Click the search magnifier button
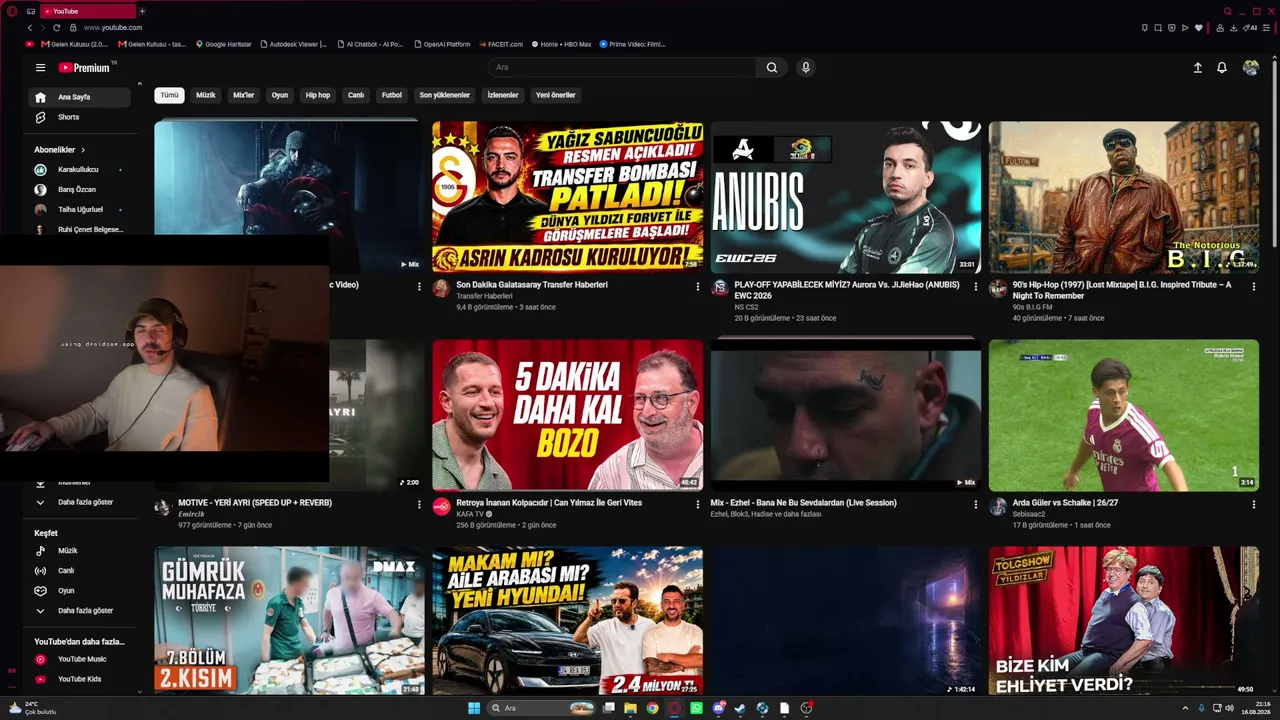 pos(772,68)
